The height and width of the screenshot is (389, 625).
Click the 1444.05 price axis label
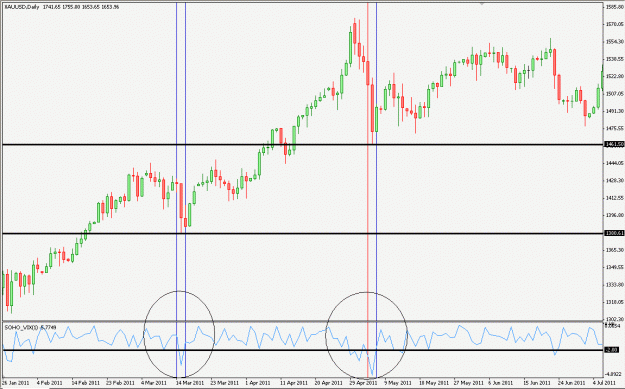[615, 163]
